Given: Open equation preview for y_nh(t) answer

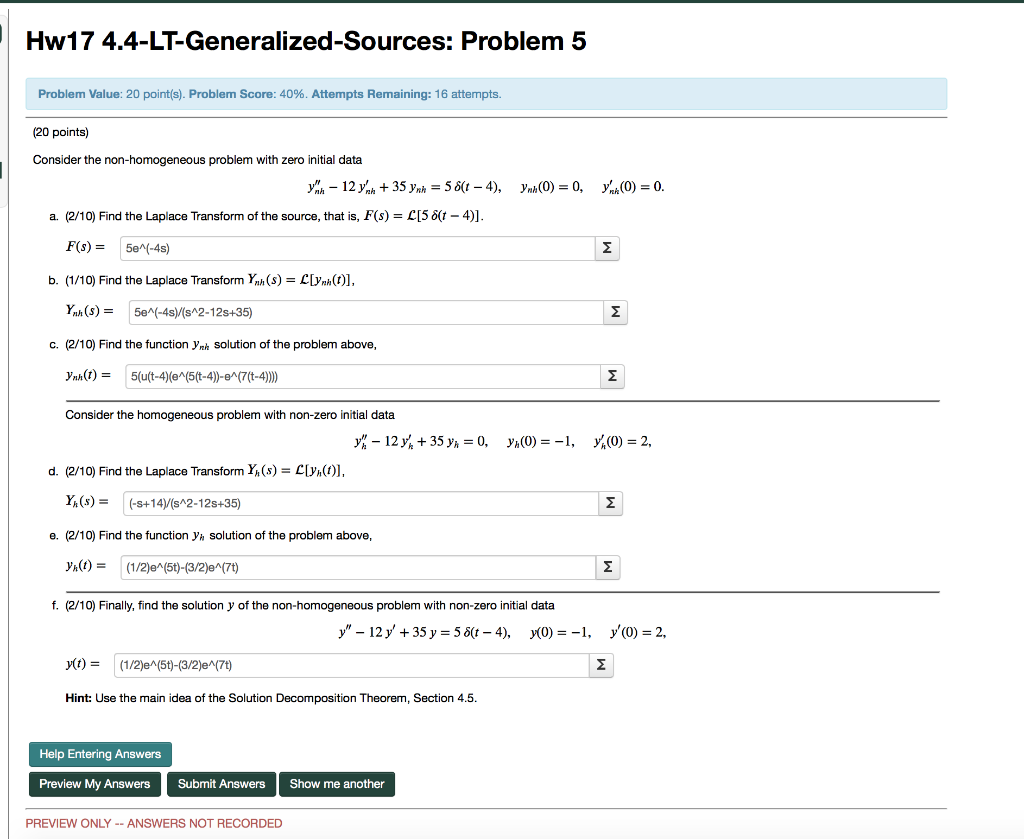Looking at the screenshot, I should pyautogui.click(x=611, y=375).
